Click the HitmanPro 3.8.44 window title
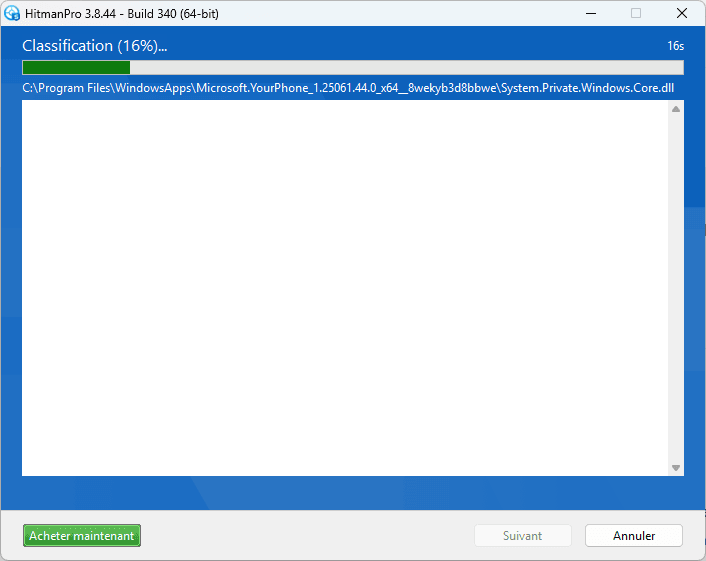Image resolution: width=706 pixels, height=561 pixels. point(122,14)
